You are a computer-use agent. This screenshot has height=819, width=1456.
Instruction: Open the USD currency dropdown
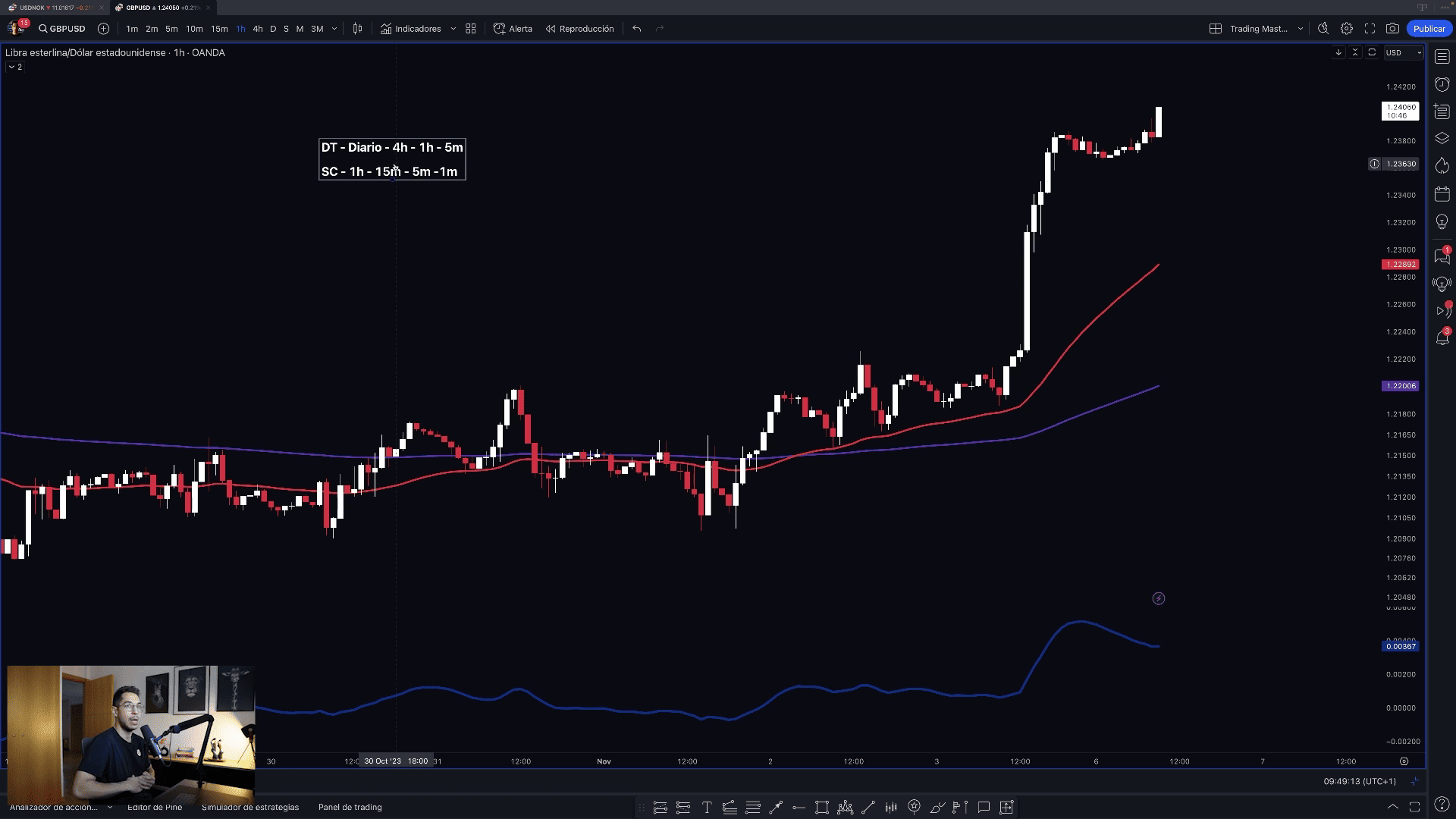[x=1403, y=52]
